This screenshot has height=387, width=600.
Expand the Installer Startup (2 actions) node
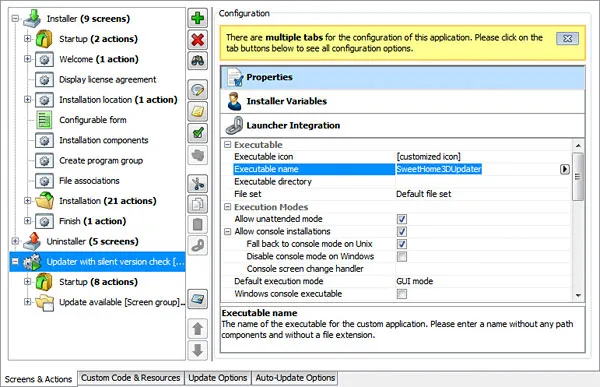28,39
